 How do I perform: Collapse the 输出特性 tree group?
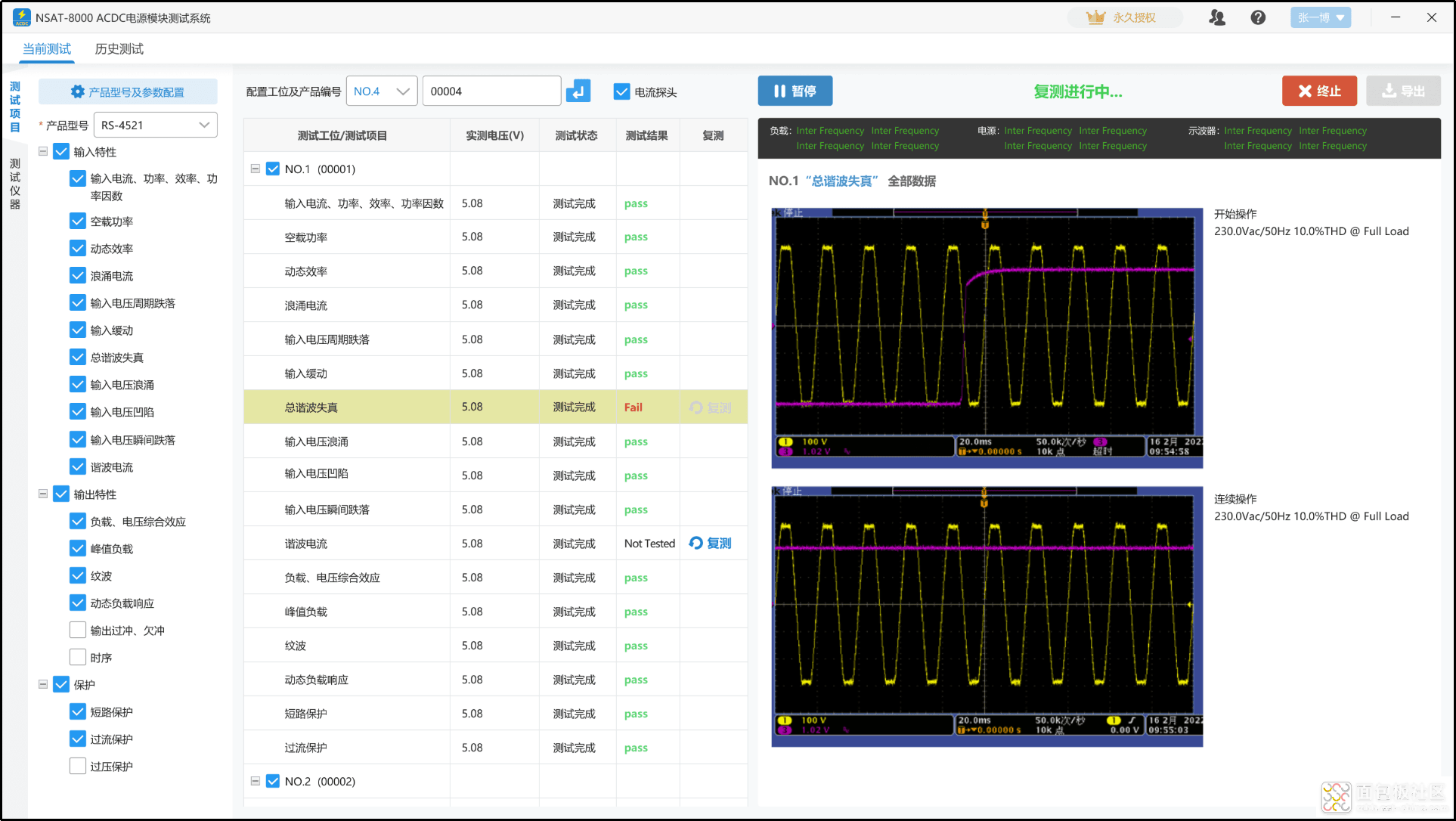click(43, 494)
